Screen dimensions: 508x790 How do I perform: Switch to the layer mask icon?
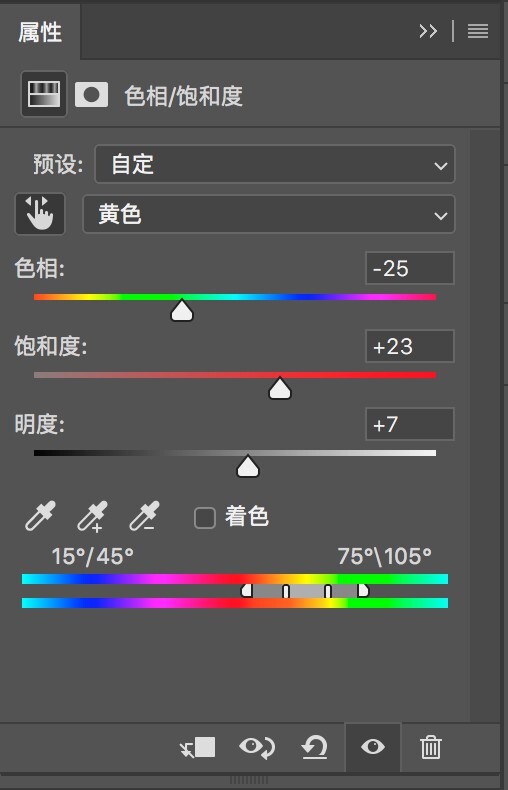click(x=91, y=94)
